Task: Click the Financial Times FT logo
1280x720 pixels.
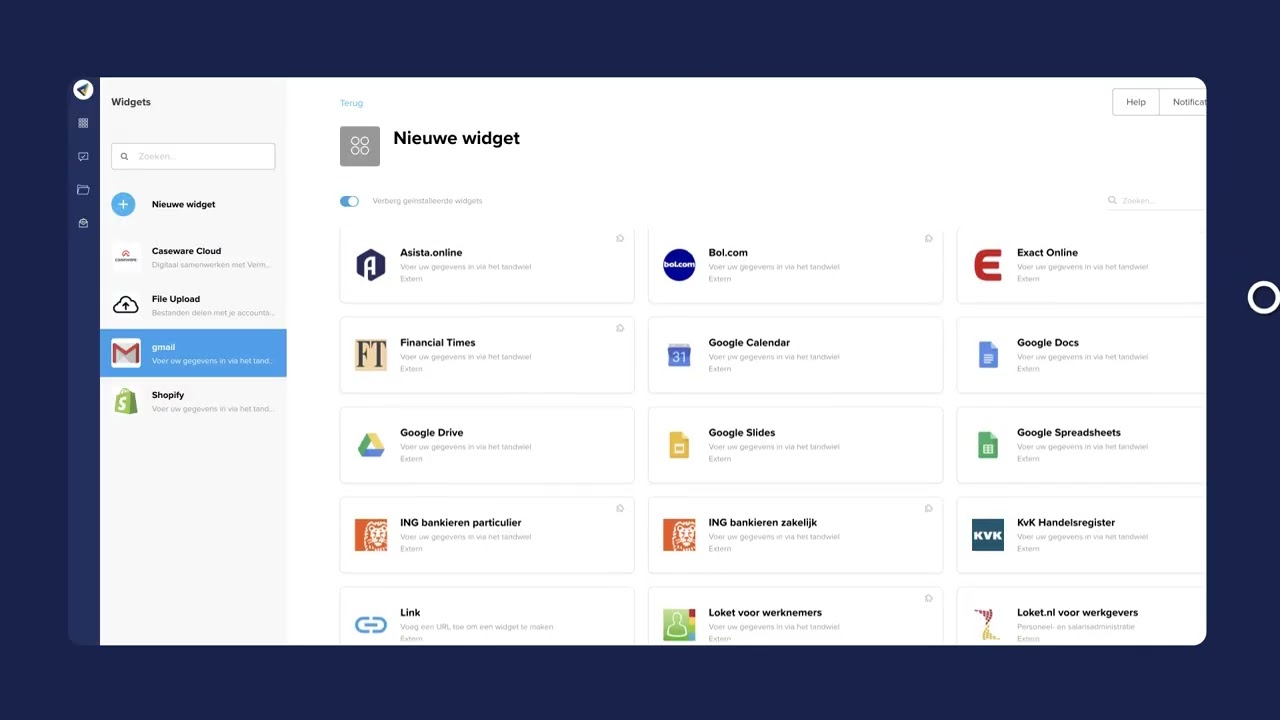Action: coord(371,355)
